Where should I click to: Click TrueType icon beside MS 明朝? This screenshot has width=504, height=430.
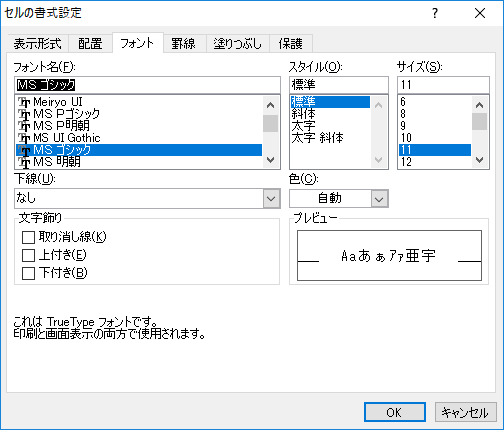[24, 162]
